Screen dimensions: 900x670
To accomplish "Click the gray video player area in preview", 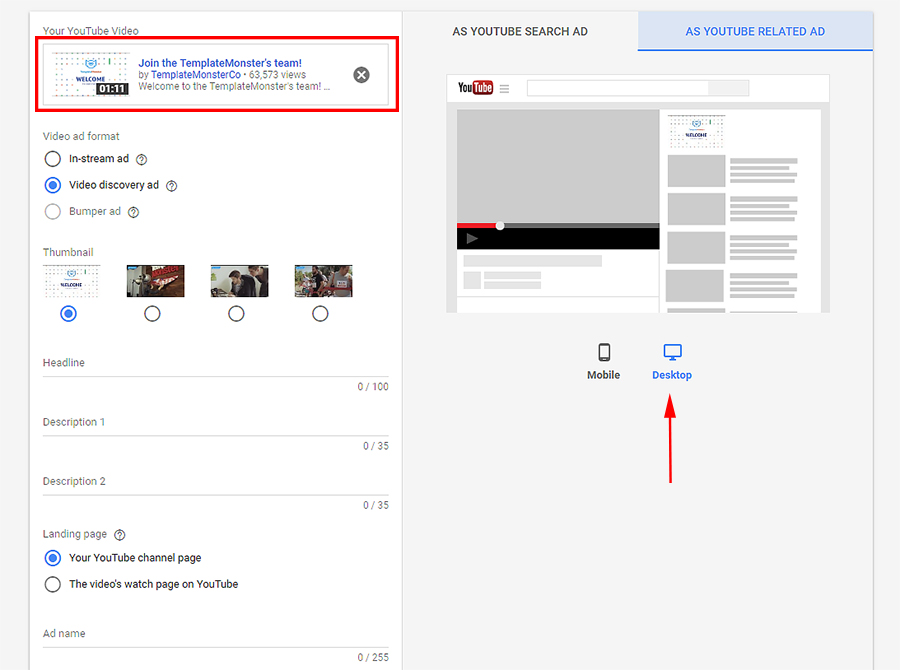I will [558, 166].
